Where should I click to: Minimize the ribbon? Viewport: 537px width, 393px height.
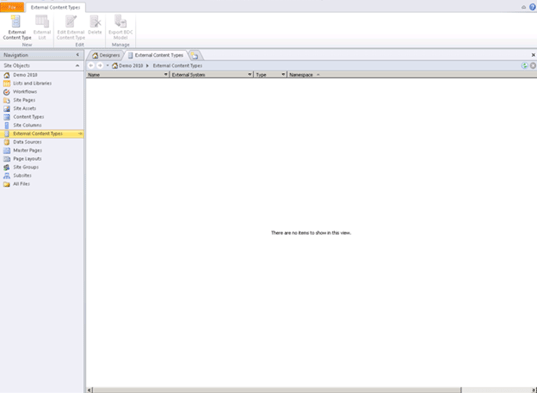(x=524, y=7)
